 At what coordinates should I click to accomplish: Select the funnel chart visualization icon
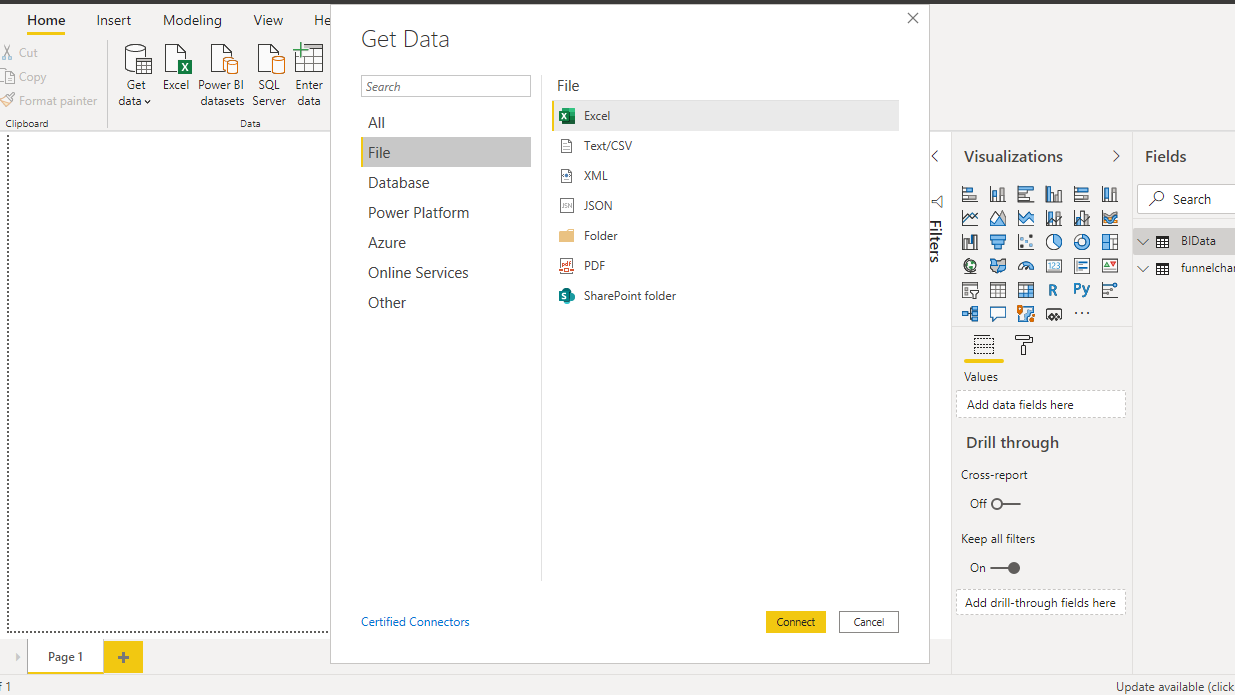click(997, 242)
